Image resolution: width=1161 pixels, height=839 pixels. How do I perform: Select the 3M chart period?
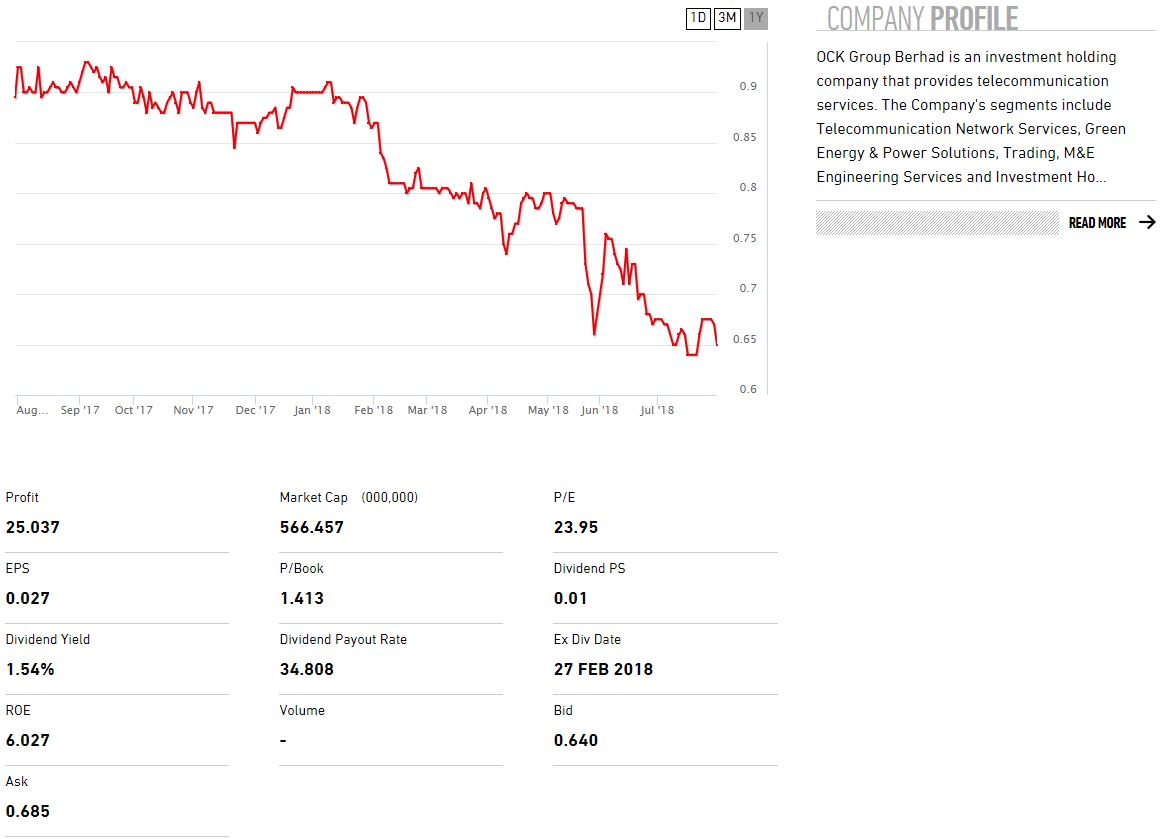click(727, 18)
